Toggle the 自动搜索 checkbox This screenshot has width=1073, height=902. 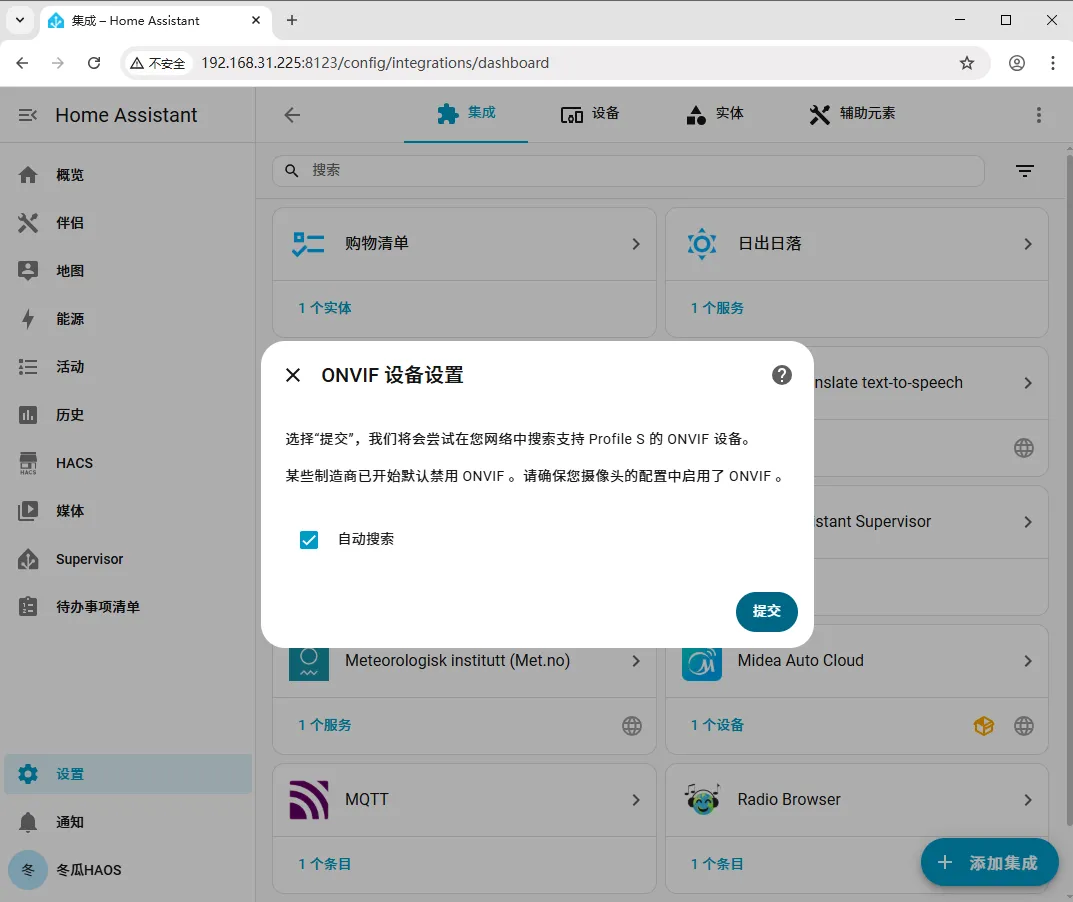[x=309, y=540]
